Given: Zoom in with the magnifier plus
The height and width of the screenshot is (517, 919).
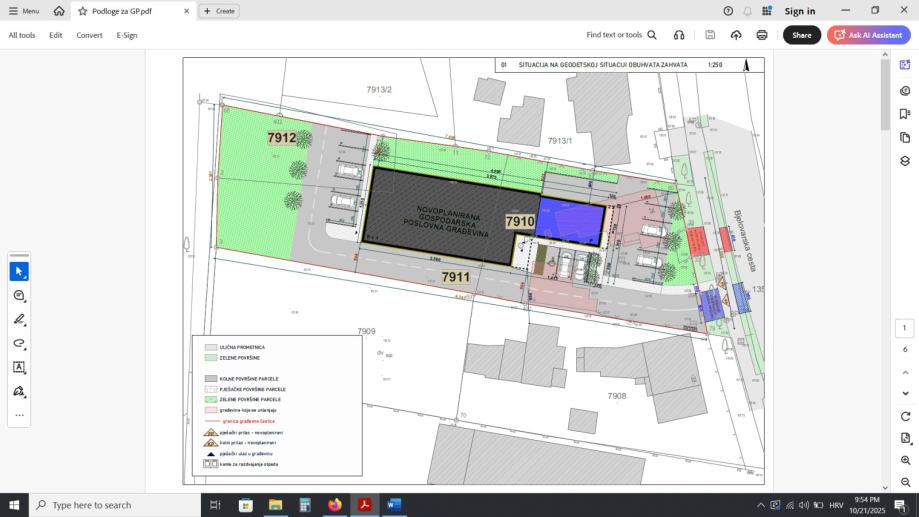Looking at the screenshot, I should pos(906,461).
